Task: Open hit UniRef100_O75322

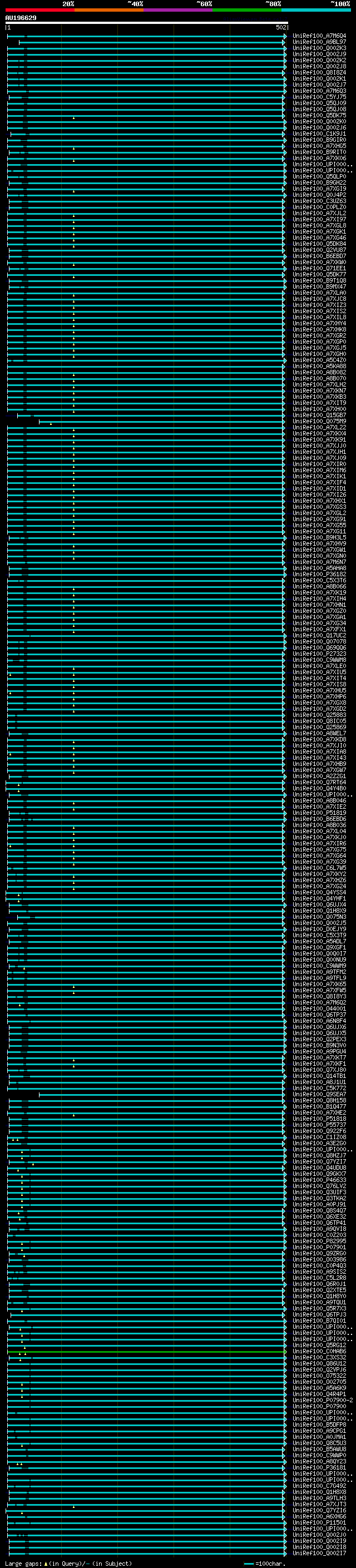Action: 319,1375
